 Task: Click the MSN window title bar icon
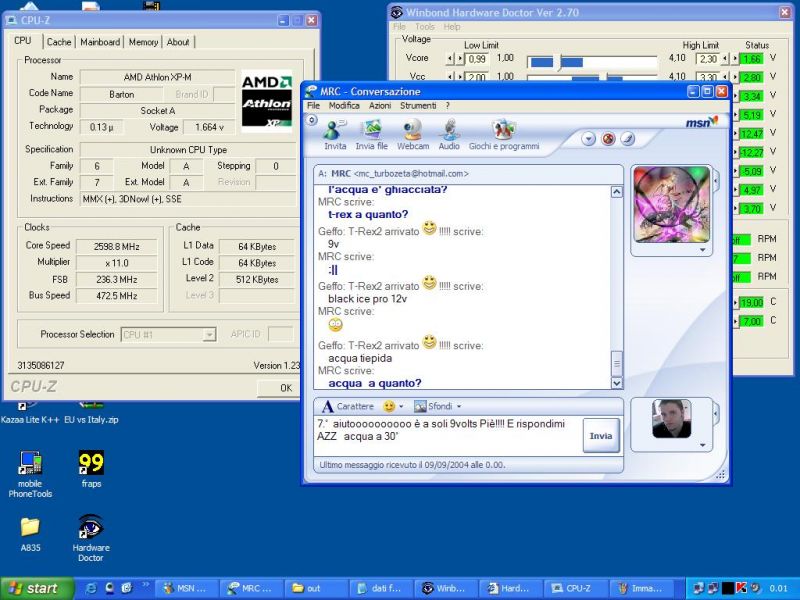pyautogui.click(x=310, y=92)
